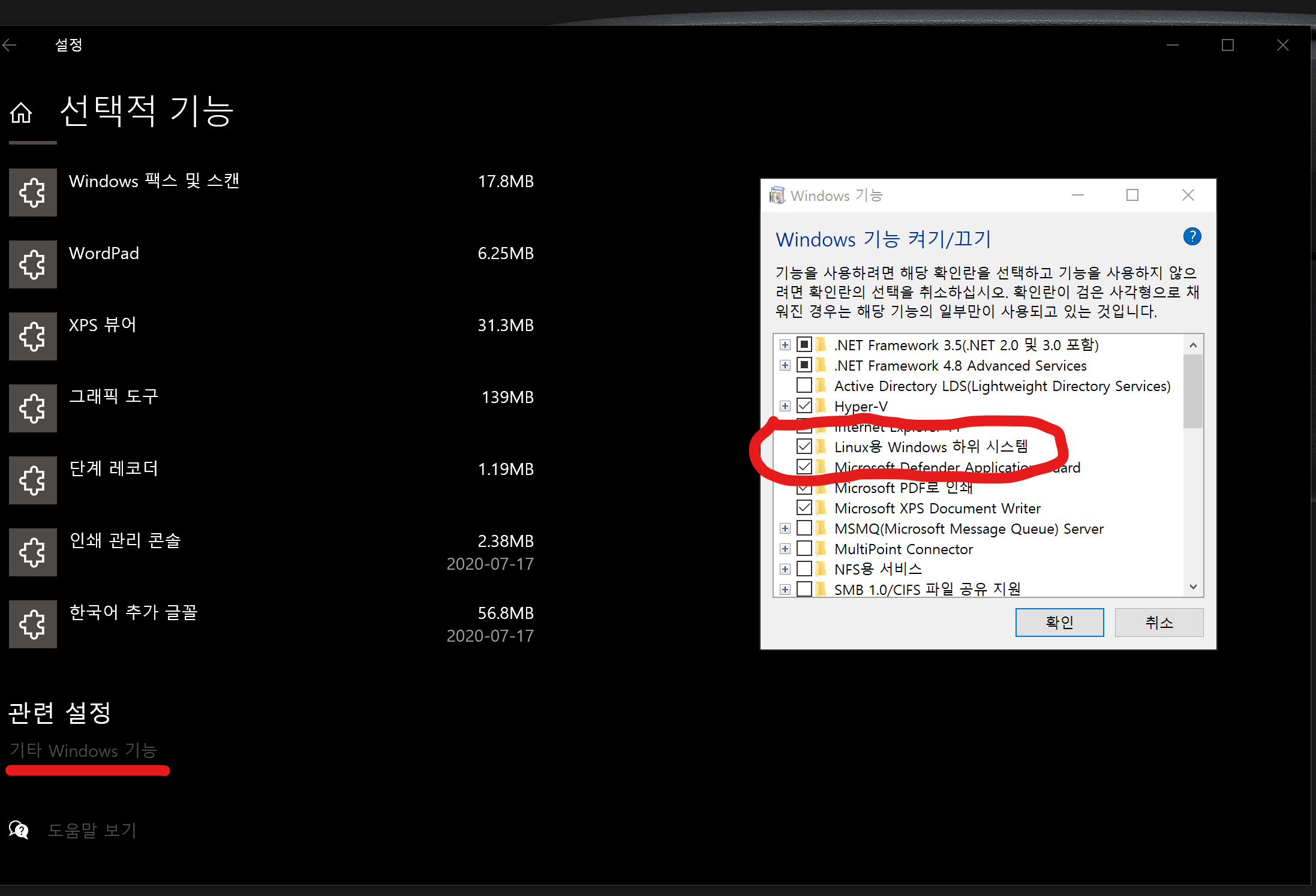Enable the MultiPoint Connector checkbox
Screen dimensions: 1316x896
pyautogui.click(x=804, y=549)
